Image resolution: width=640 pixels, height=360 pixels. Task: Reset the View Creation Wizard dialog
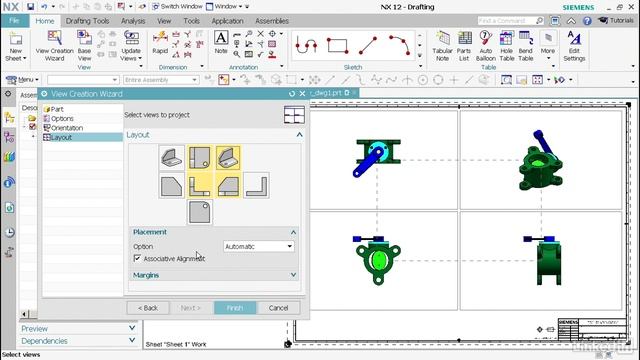click(292, 93)
